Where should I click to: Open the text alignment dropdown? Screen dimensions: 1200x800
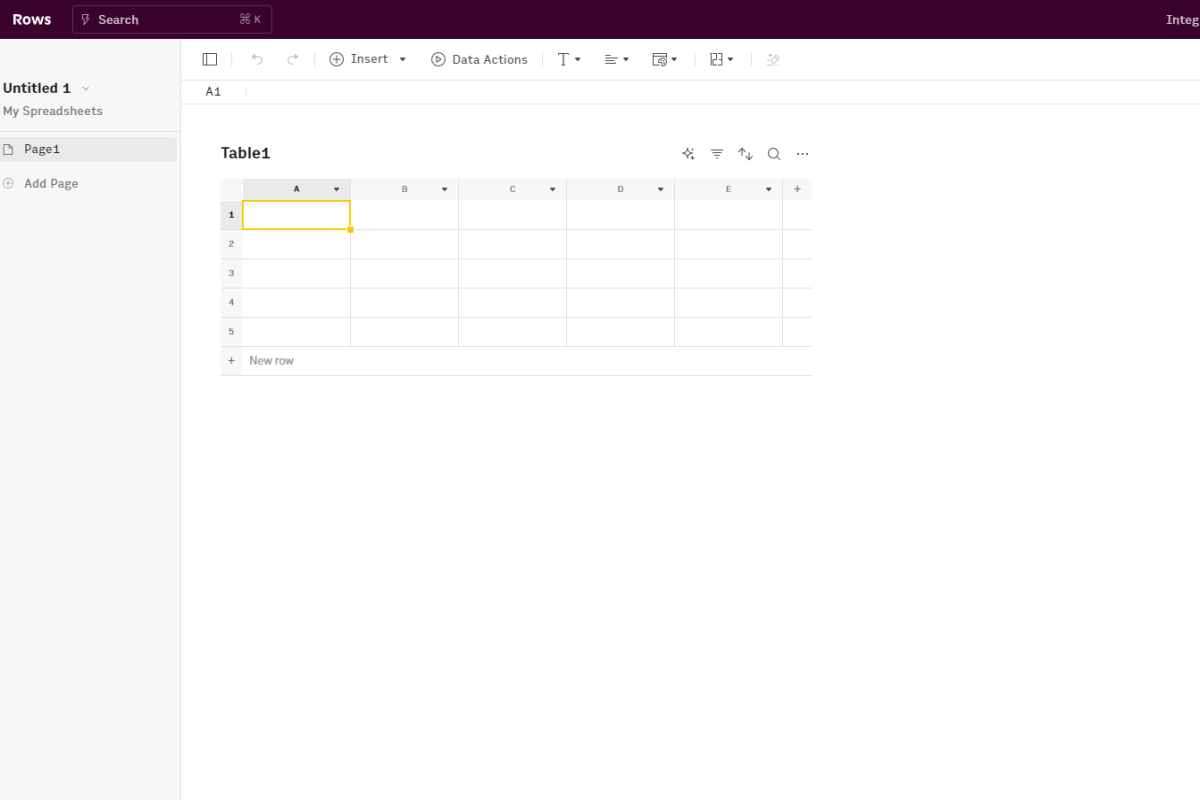point(616,60)
